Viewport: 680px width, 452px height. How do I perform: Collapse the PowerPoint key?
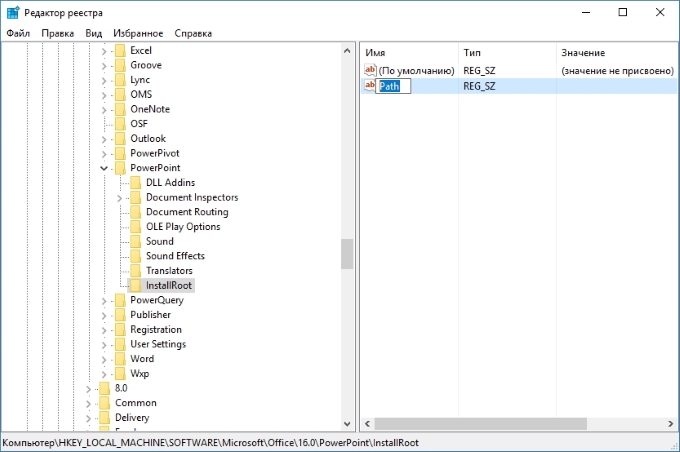pyautogui.click(x=104, y=168)
